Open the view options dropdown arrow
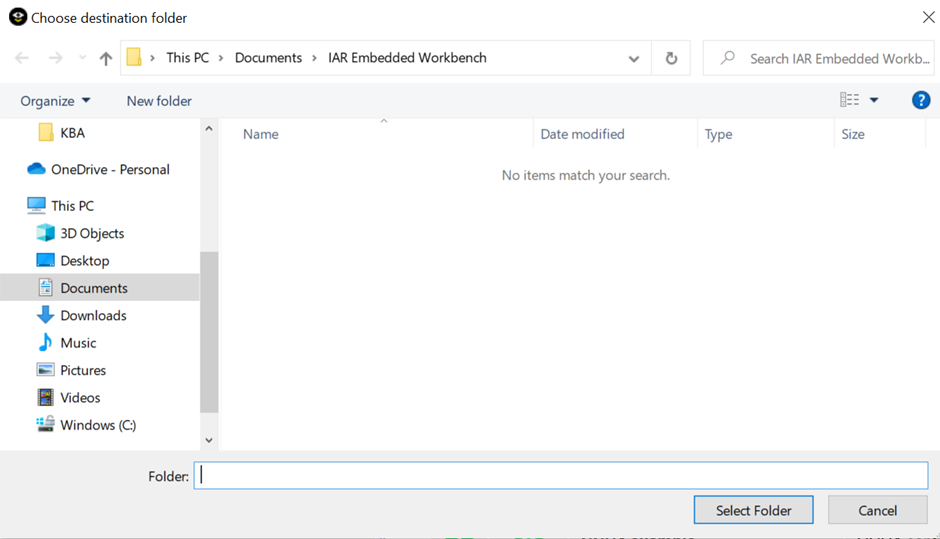Screen dimensions: 940x539 point(874,100)
